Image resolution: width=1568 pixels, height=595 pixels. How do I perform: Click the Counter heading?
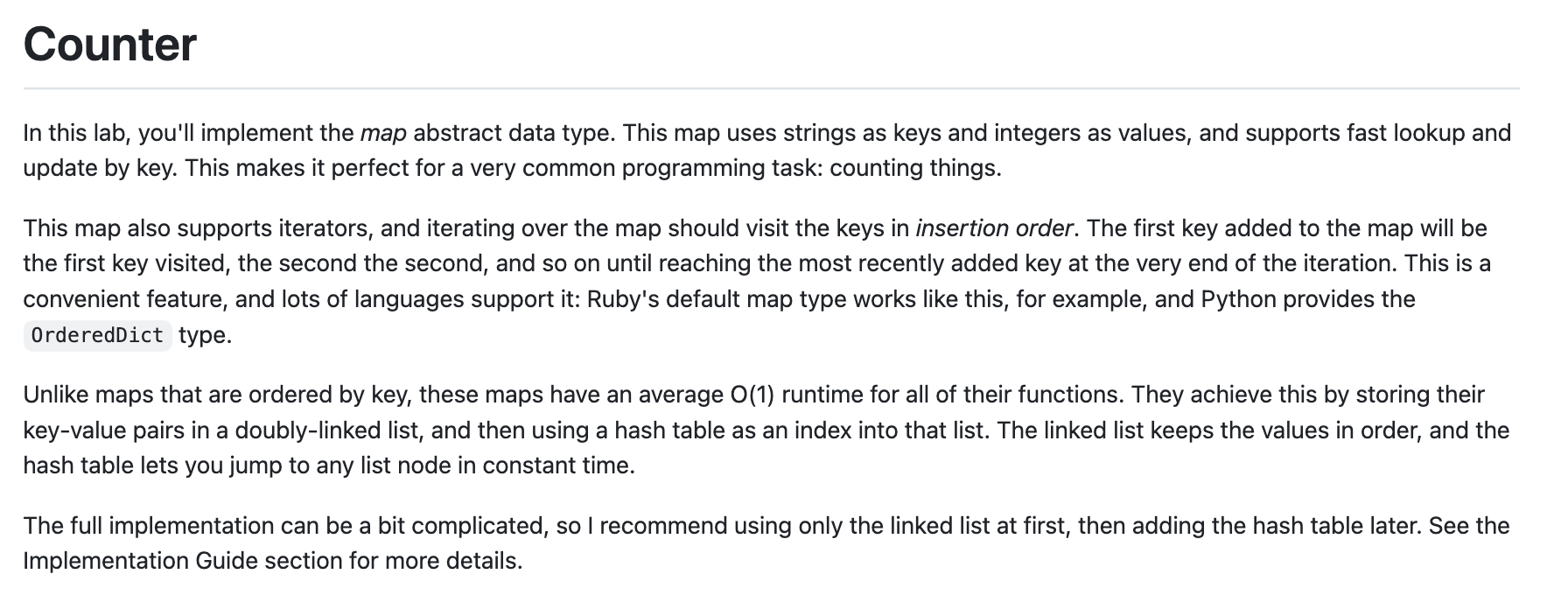109,45
